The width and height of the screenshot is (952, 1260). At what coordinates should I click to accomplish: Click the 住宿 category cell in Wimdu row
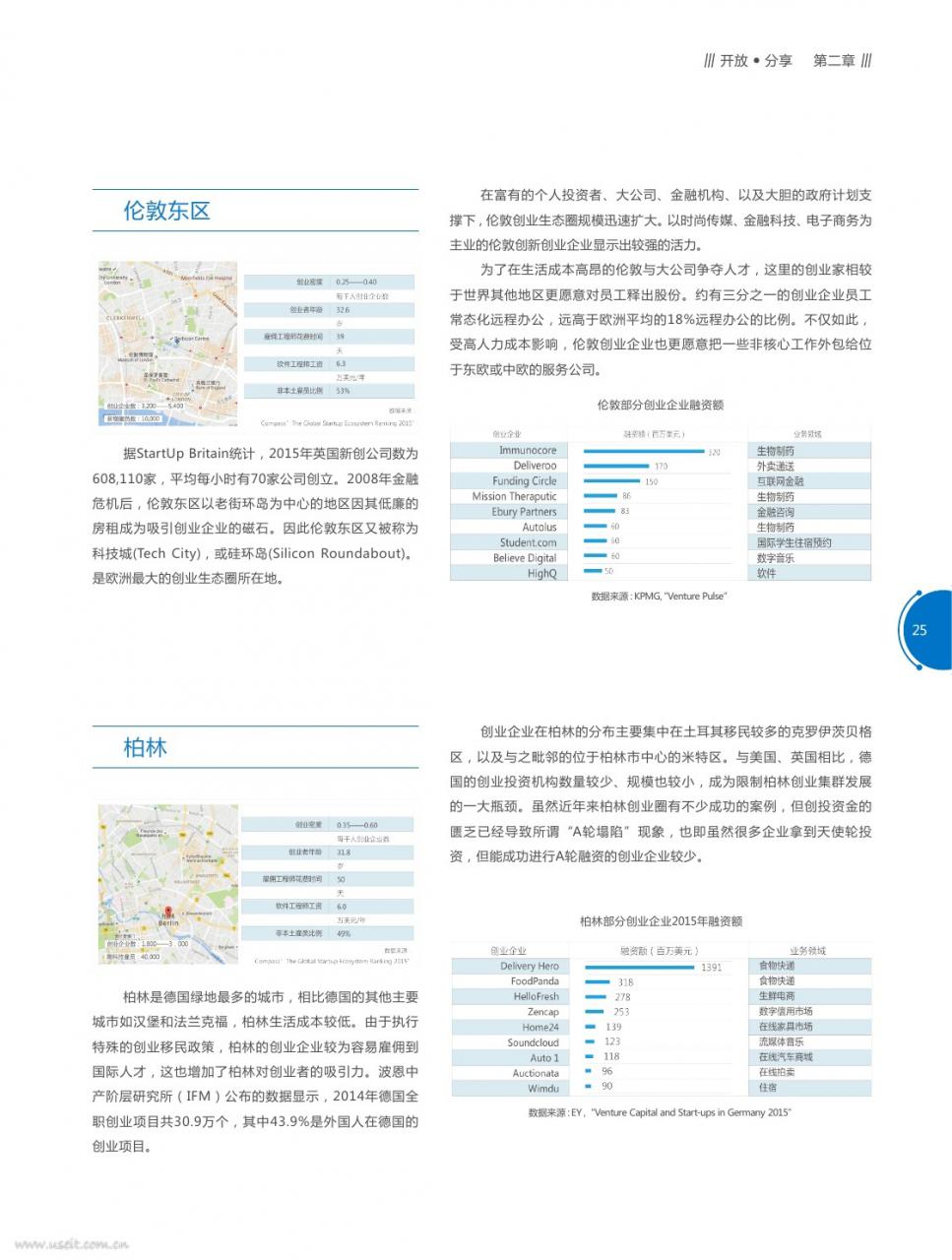click(x=767, y=1088)
